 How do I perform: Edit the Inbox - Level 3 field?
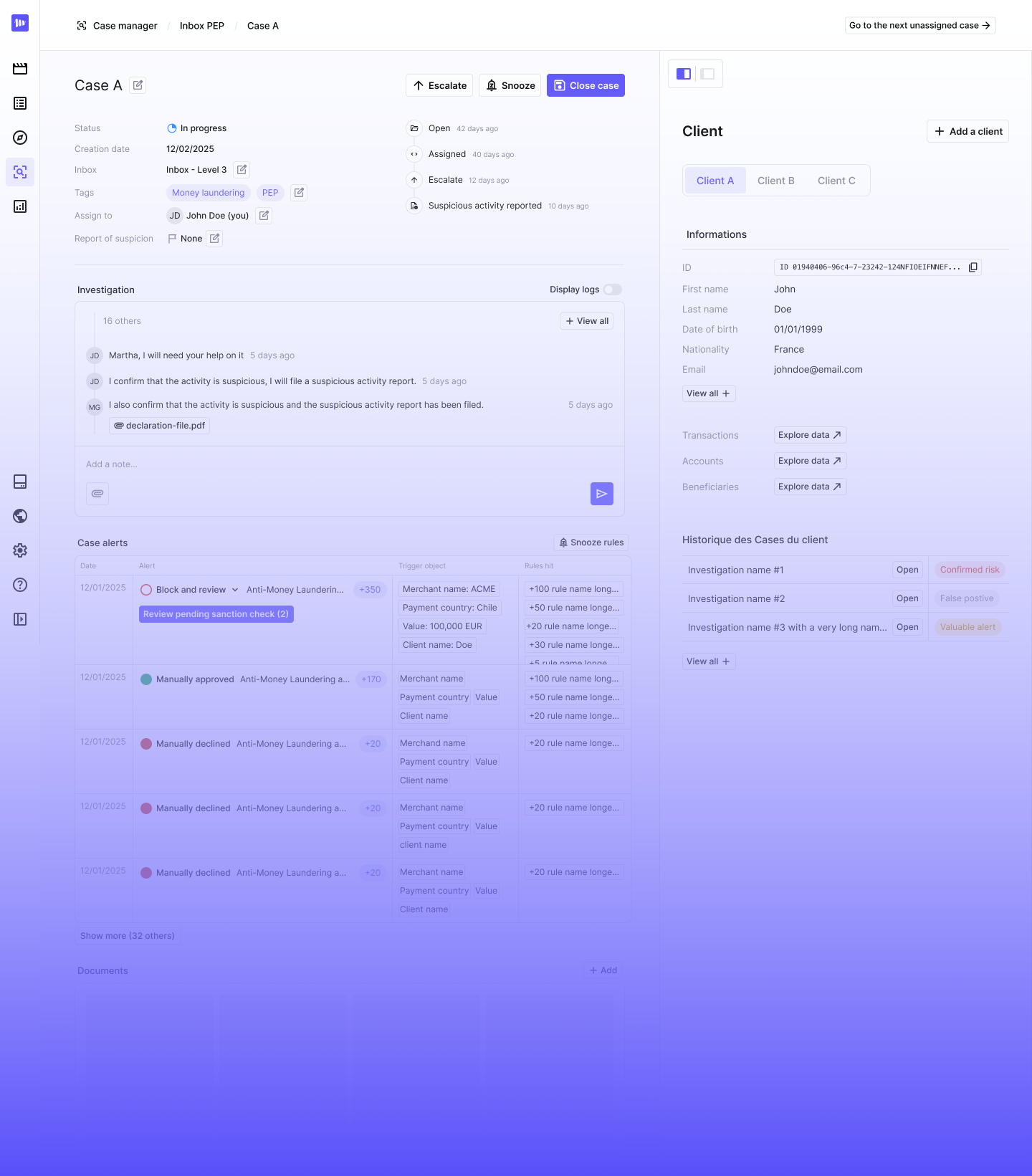tap(242, 170)
